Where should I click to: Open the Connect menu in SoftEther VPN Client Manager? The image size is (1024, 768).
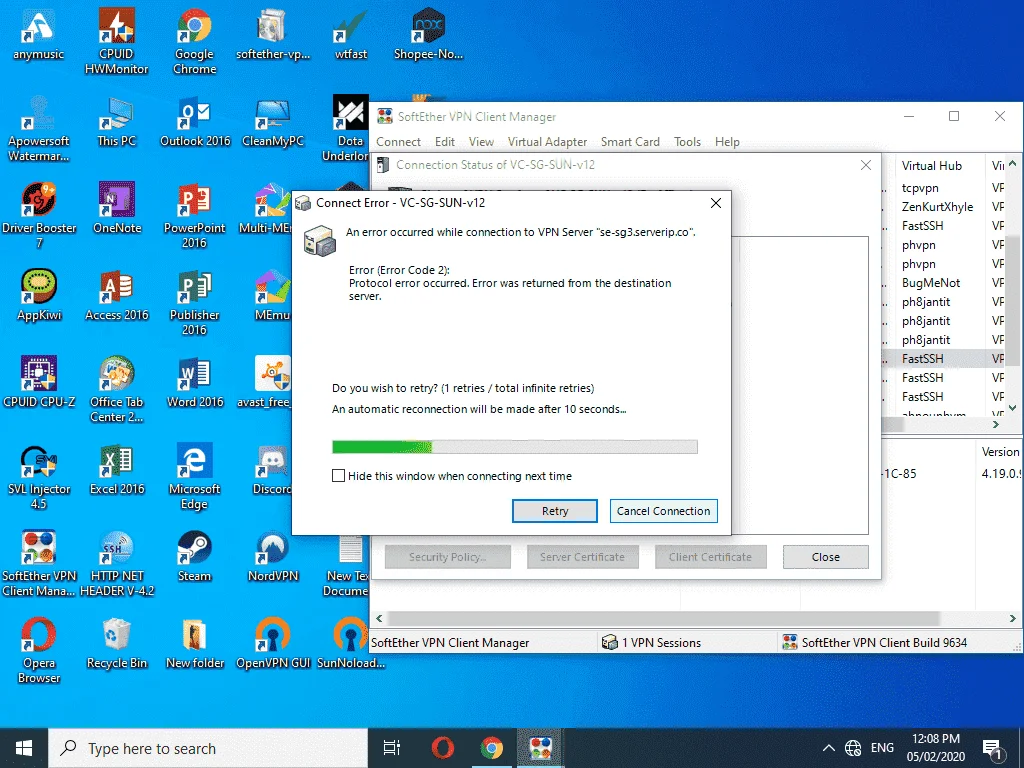pyautogui.click(x=398, y=142)
